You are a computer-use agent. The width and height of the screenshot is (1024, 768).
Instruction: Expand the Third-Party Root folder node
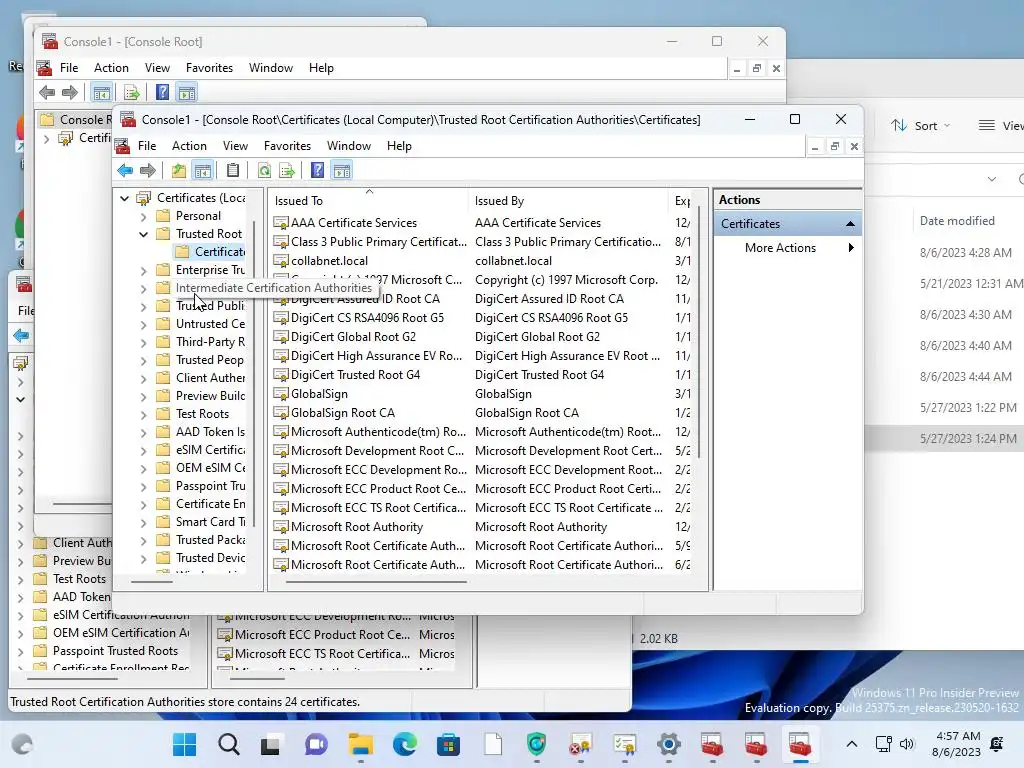(x=144, y=342)
